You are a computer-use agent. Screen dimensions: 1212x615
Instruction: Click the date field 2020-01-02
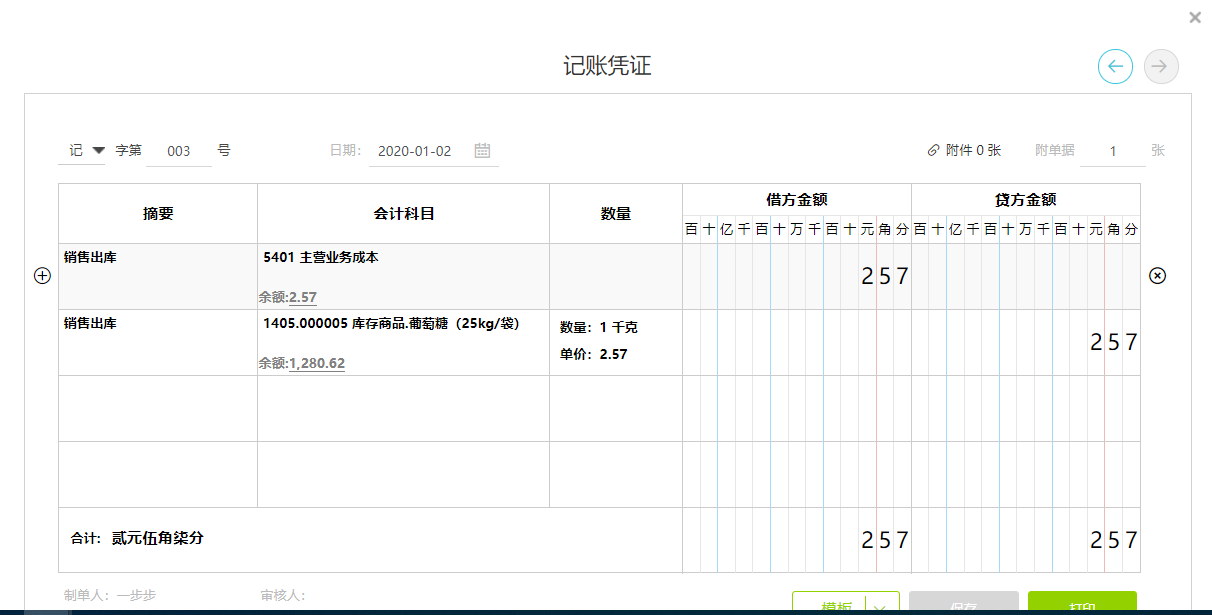pyautogui.click(x=415, y=152)
